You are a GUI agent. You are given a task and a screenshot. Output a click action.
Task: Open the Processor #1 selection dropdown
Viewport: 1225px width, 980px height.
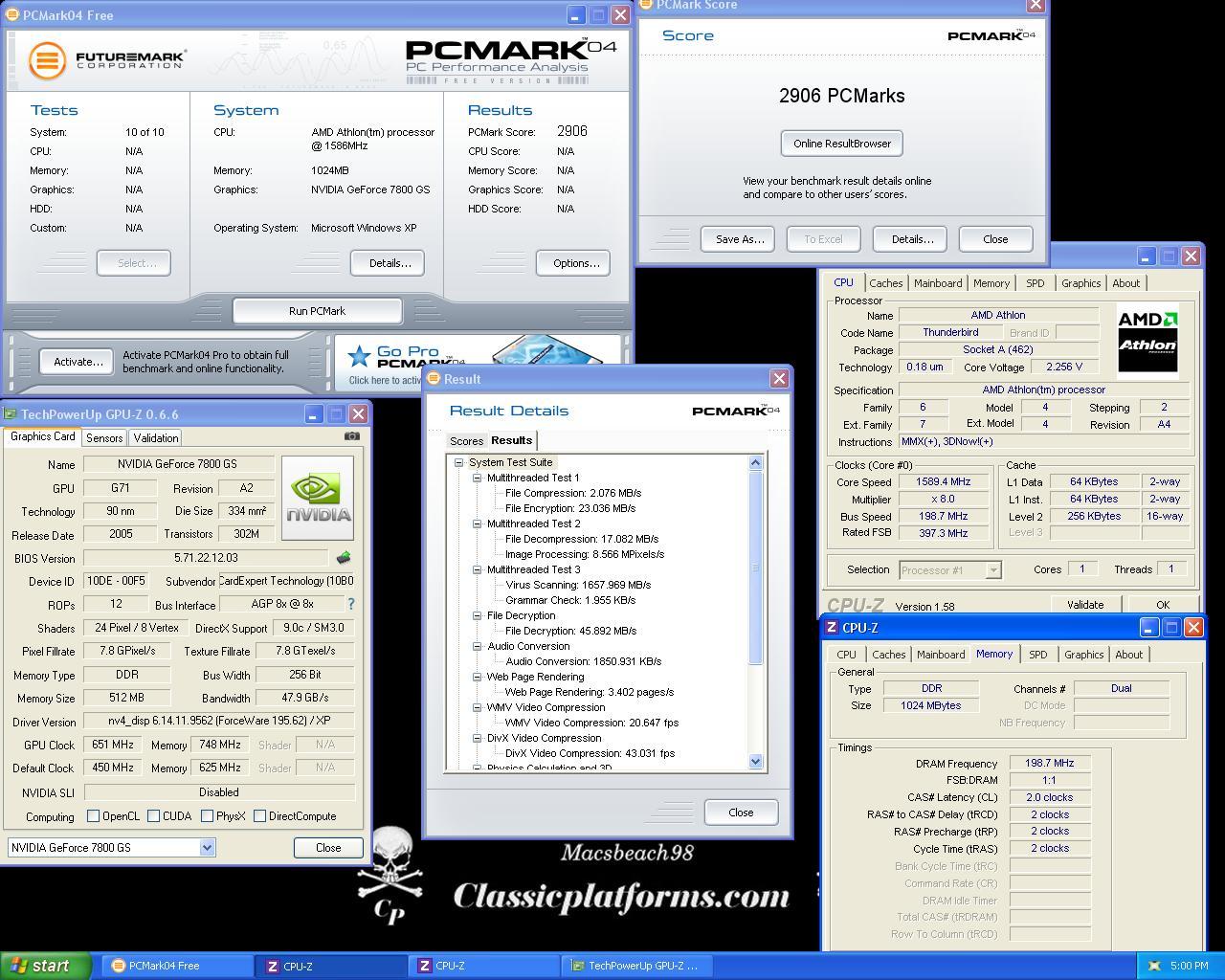click(993, 569)
